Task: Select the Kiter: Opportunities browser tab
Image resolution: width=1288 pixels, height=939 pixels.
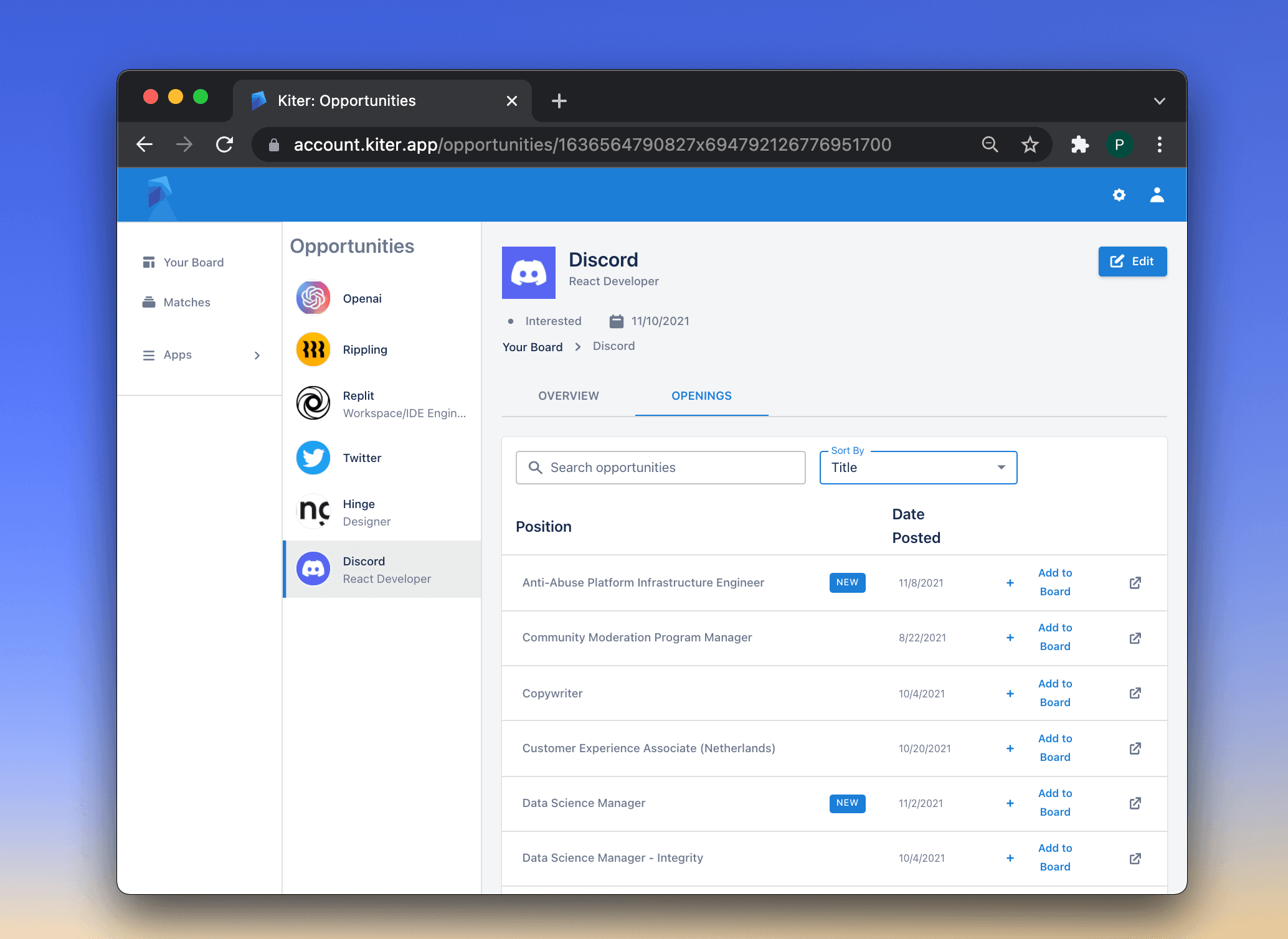Action: (x=381, y=101)
